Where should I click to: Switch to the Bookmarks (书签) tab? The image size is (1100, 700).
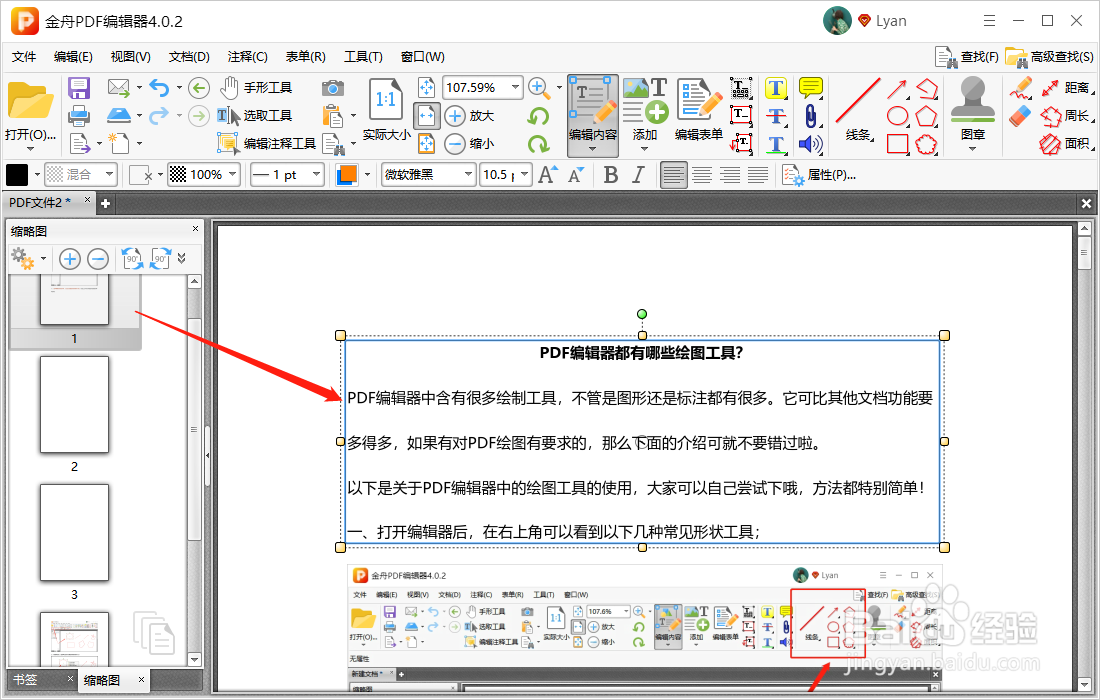pyautogui.click(x=25, y=680)
